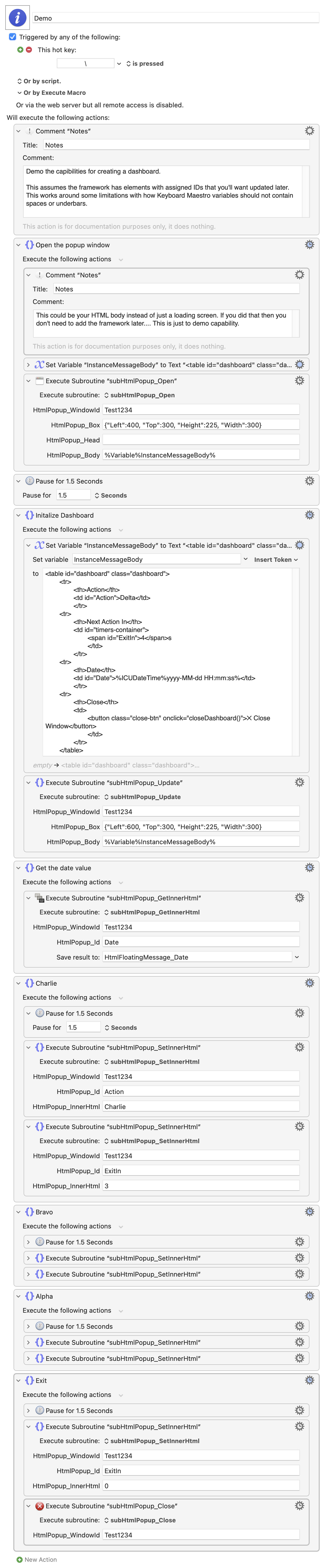Collapse the Charlie group
325x1568 pixels.
click(x=18, y=983)
